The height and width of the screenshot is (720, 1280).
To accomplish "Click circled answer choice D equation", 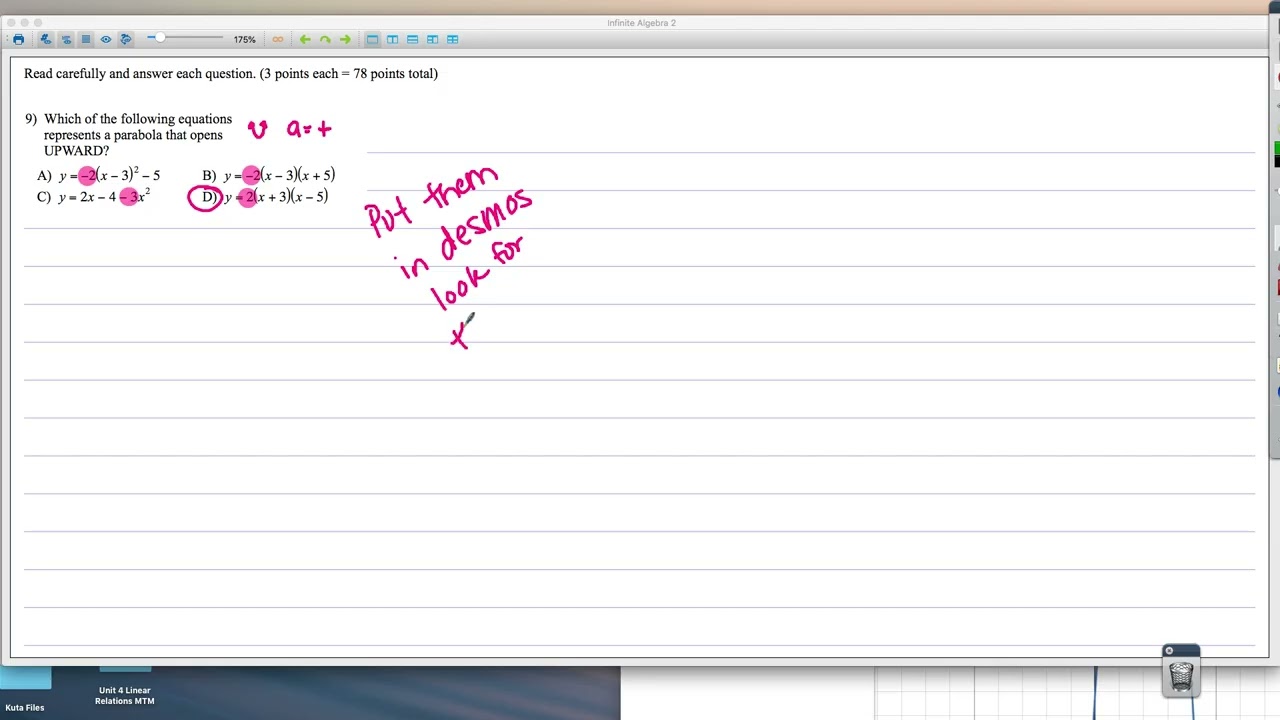I will point(276,197).
